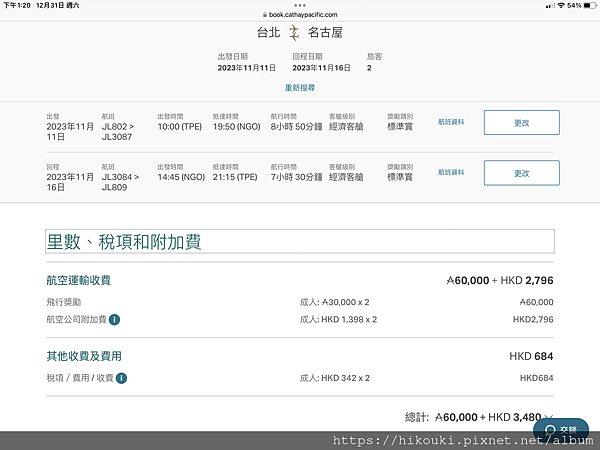Select the HKD2,796 surcharge total

tap(533, 320)
